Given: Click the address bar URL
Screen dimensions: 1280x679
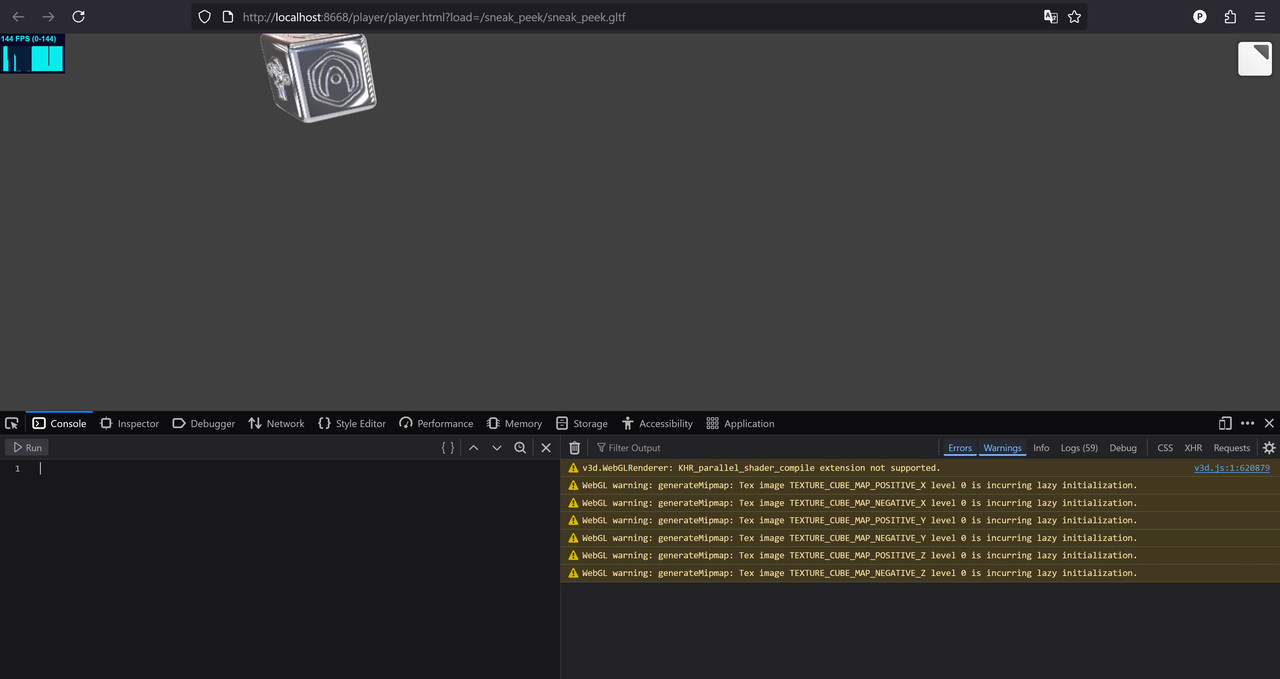Looking at the screenshot, I should pos(434,17).
